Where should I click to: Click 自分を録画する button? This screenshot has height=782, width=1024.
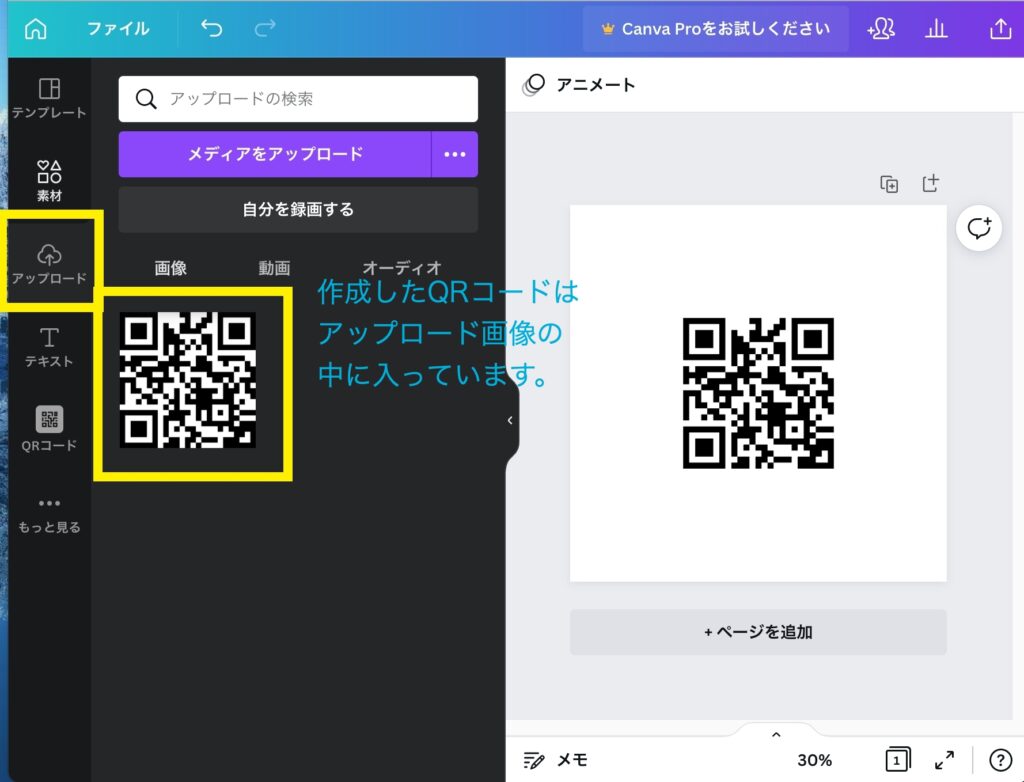tap(298, 210)
